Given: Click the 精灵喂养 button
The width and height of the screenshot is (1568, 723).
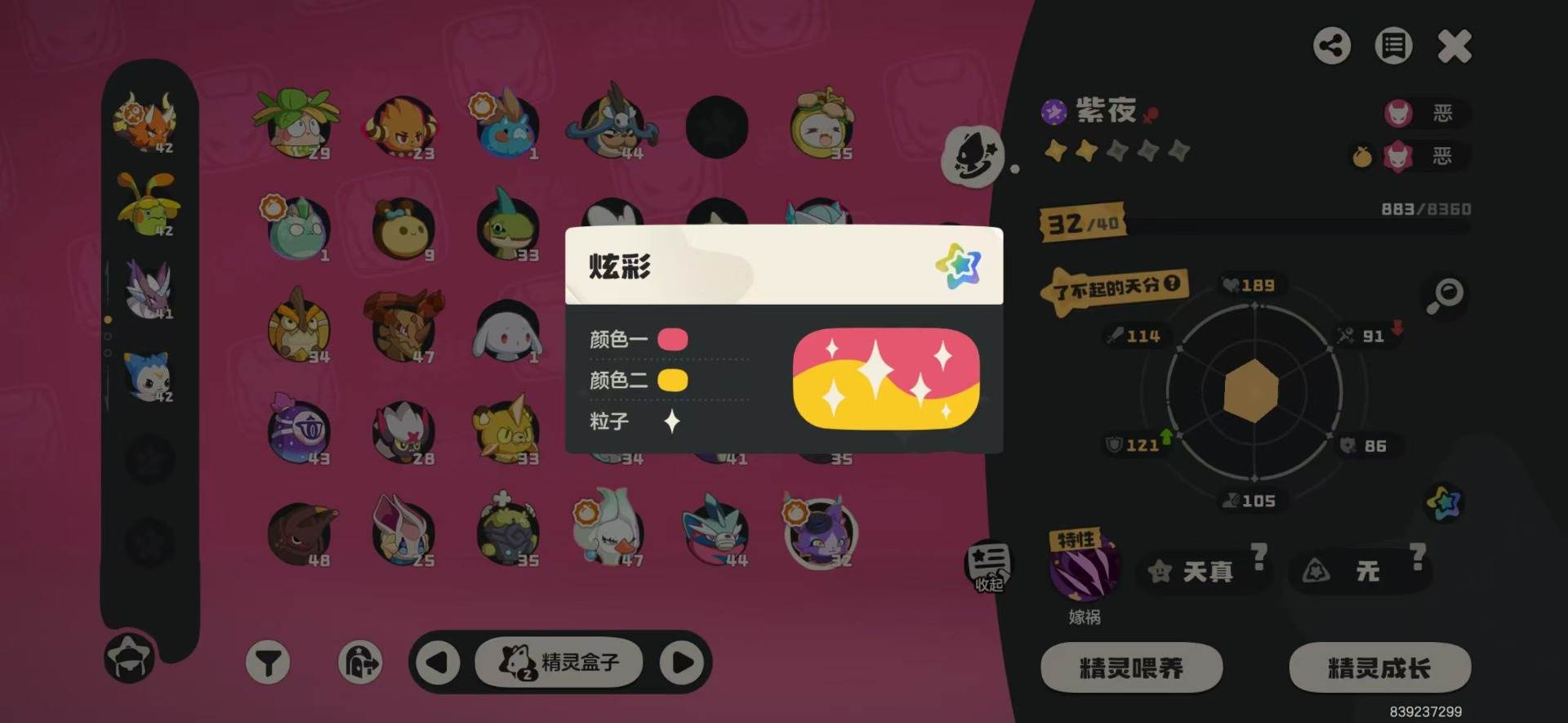Looking at the screenshot, I should pyautogui.click(x=1131, y=668).
